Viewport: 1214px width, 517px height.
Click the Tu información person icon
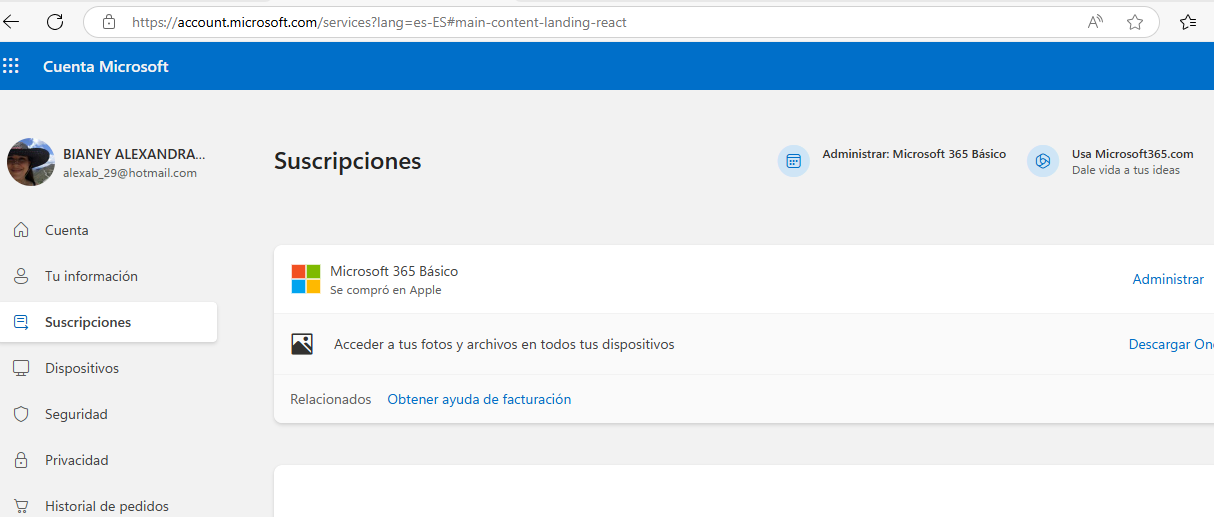[x=20, y=276]
